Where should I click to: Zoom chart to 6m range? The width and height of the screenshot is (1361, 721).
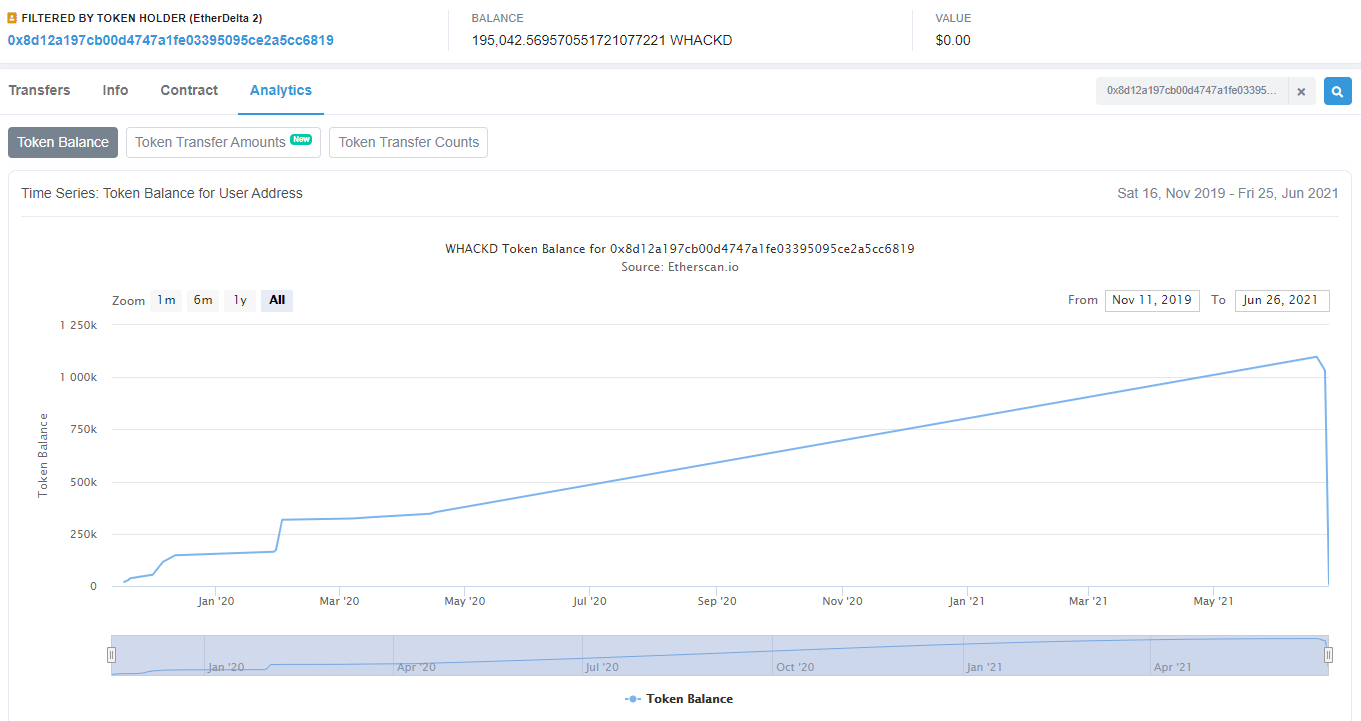point(203,300)
